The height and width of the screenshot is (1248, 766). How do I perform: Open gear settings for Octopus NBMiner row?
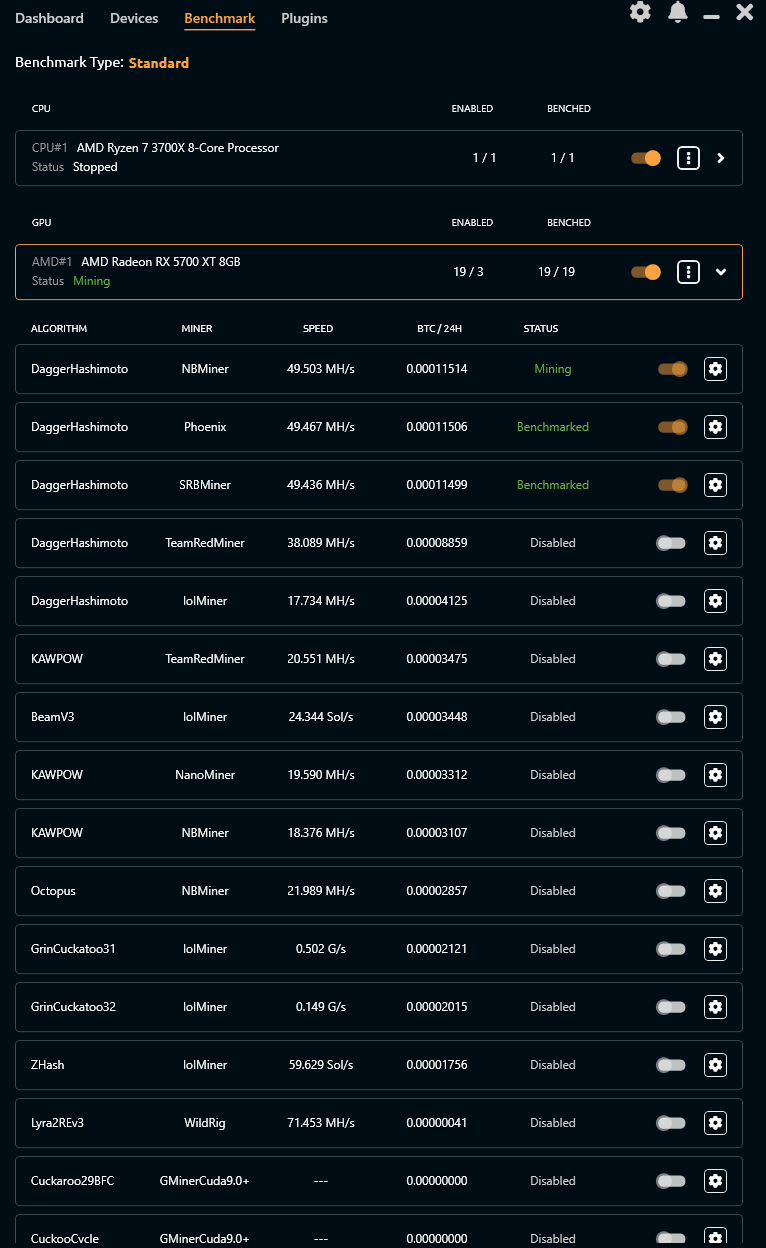[x=715, y=891]
